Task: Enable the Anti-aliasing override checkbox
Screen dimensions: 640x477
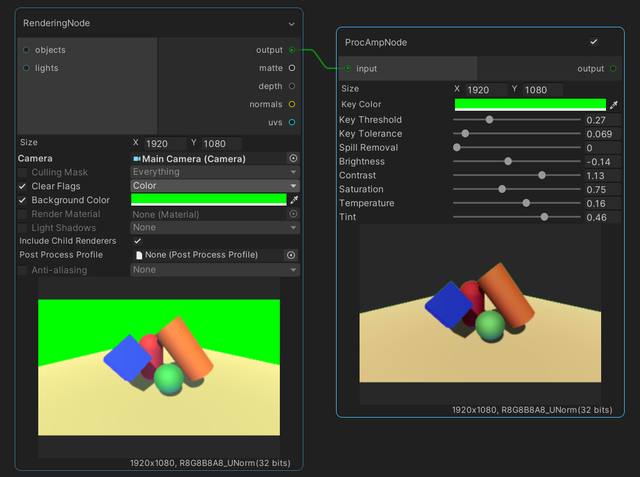Action: coord(23,270)
